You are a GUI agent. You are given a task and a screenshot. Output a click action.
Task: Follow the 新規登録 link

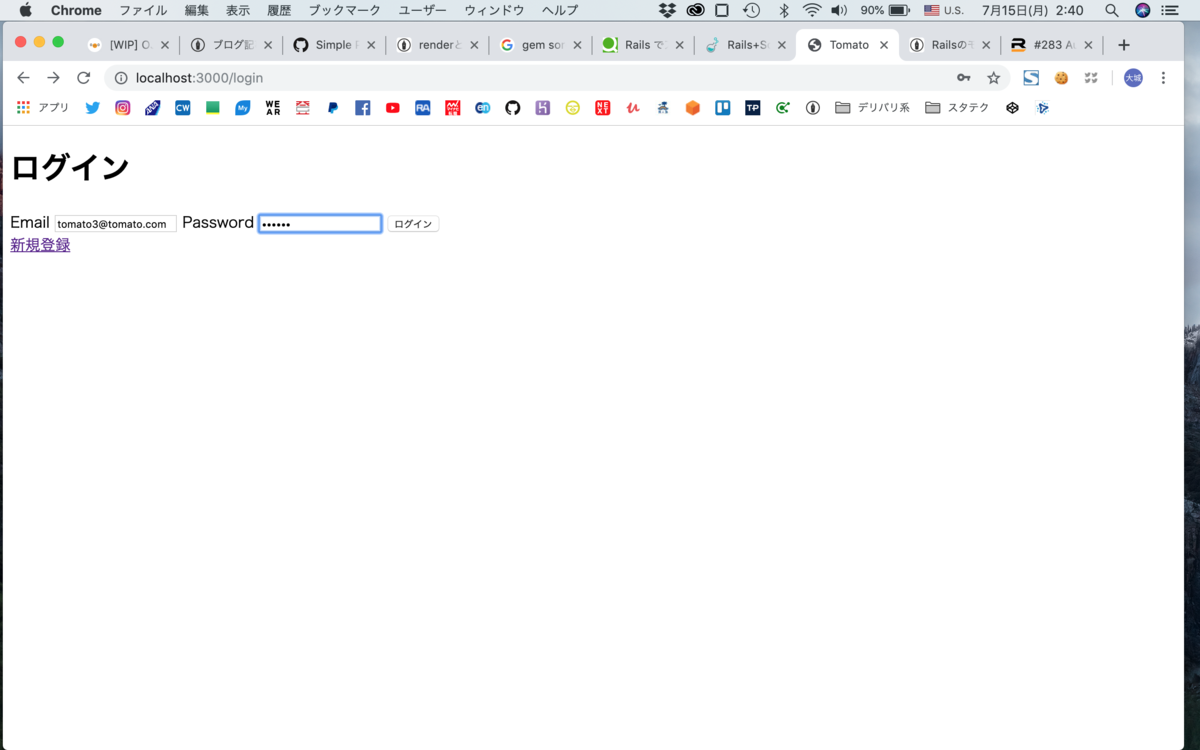click(x=39, y=244)
